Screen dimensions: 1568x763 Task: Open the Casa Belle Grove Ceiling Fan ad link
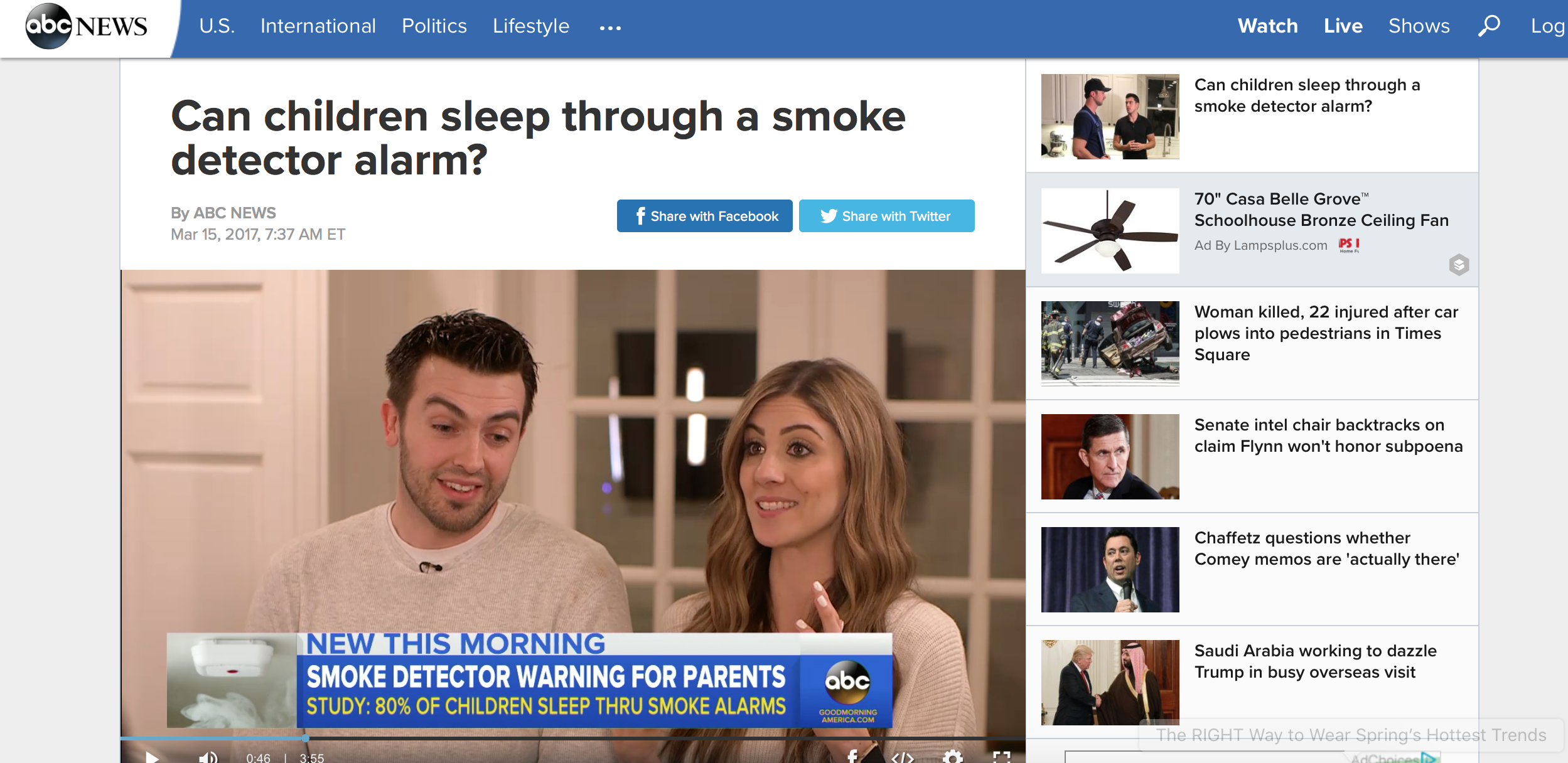(1321, 210)
